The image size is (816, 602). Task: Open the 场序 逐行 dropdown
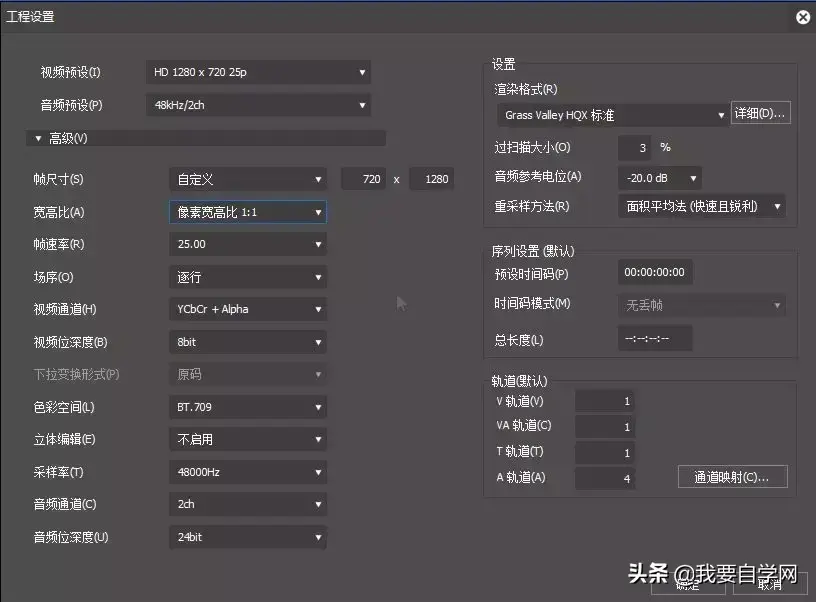click(248, 277)
